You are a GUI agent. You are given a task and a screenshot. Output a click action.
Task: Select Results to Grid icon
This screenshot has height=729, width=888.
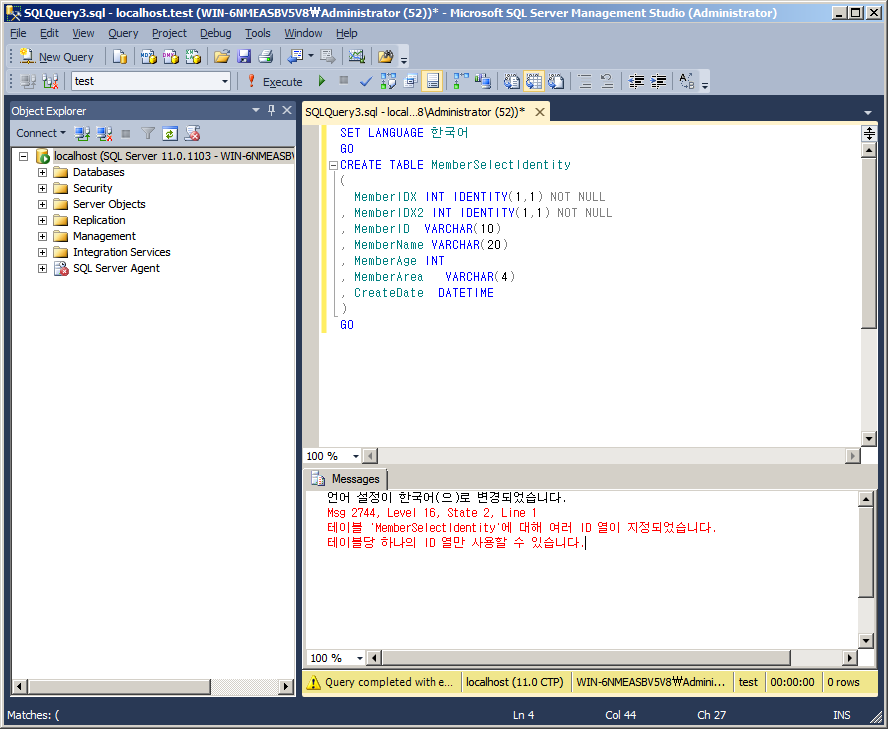pos(533,82)
